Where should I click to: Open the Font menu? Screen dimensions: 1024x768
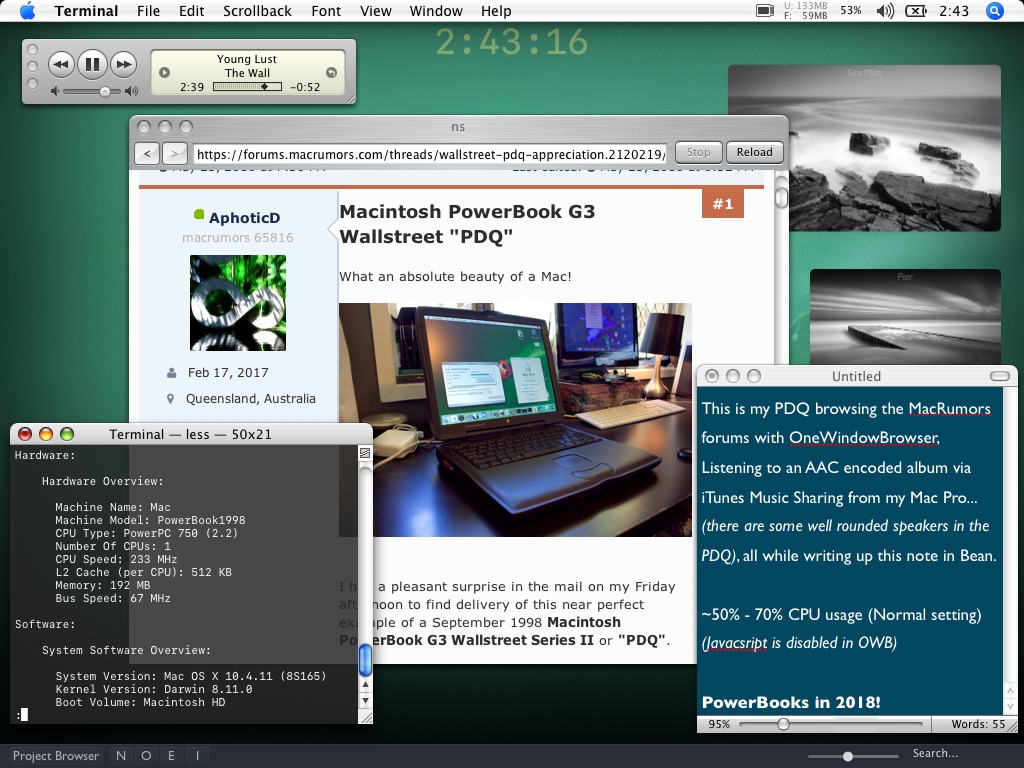(326, 11)
